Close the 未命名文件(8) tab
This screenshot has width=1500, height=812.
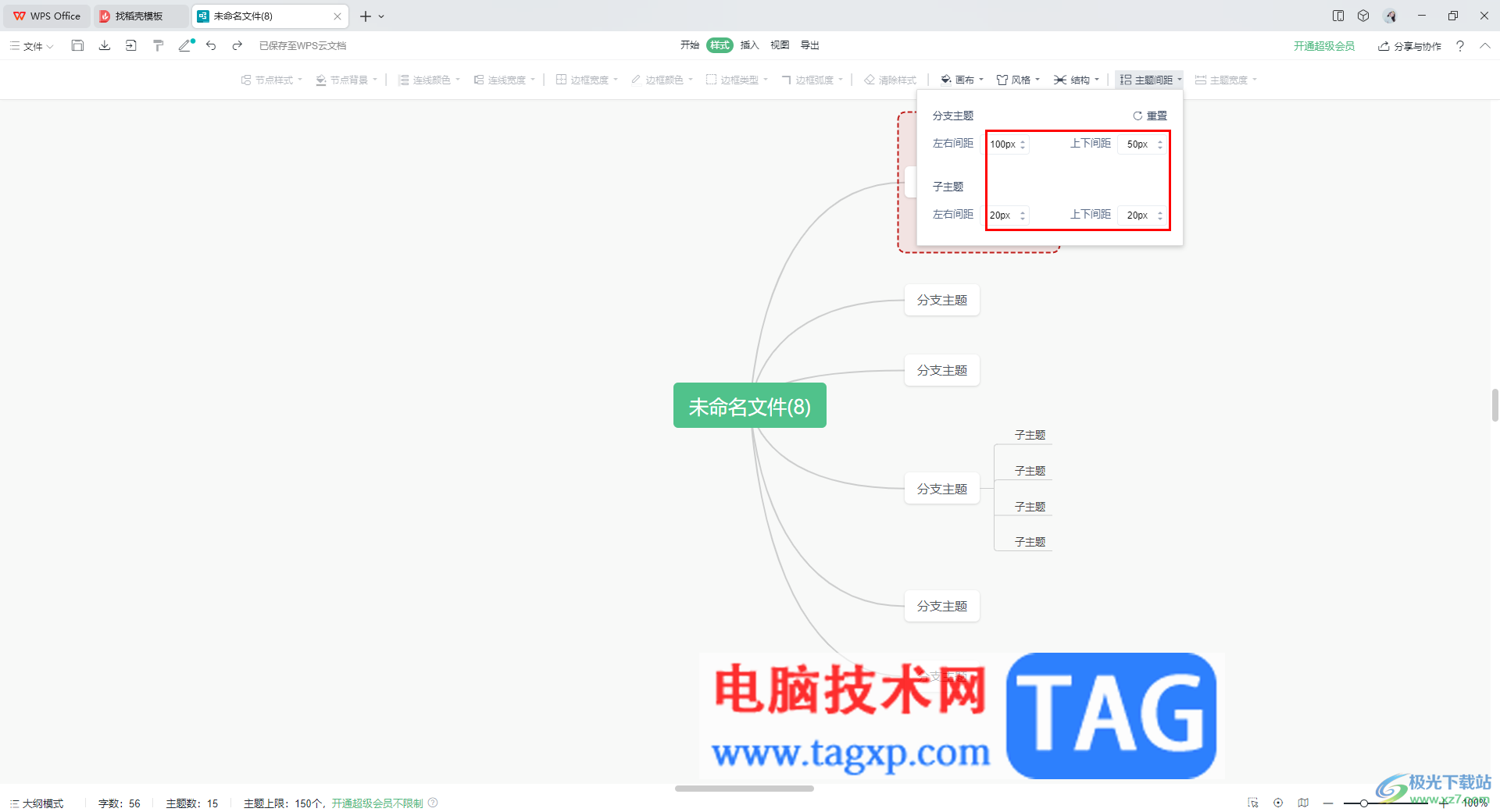pyautogui.click(x=337, y=16)
